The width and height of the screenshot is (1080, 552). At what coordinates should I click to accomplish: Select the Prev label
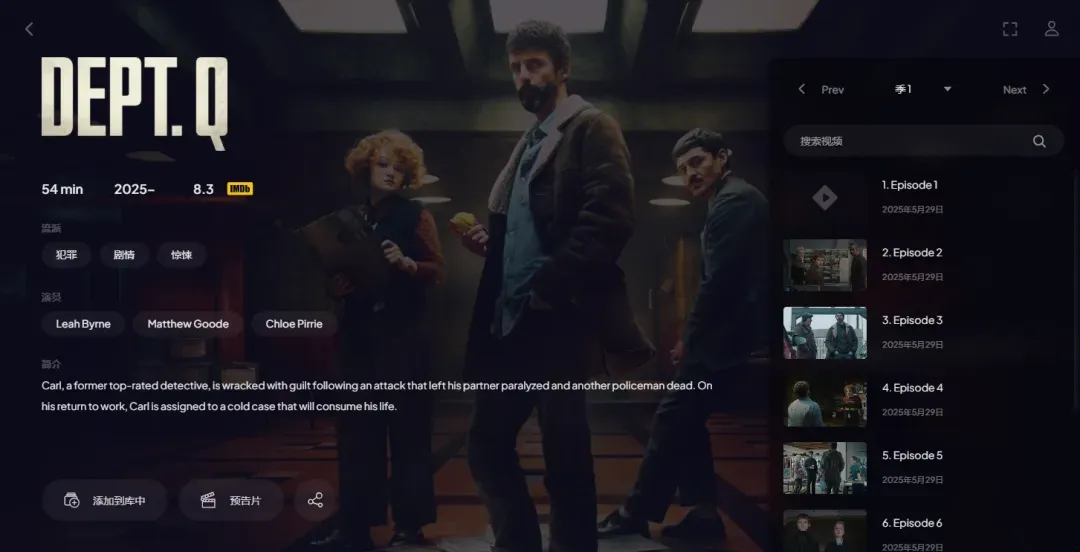(x=832, y=90)
